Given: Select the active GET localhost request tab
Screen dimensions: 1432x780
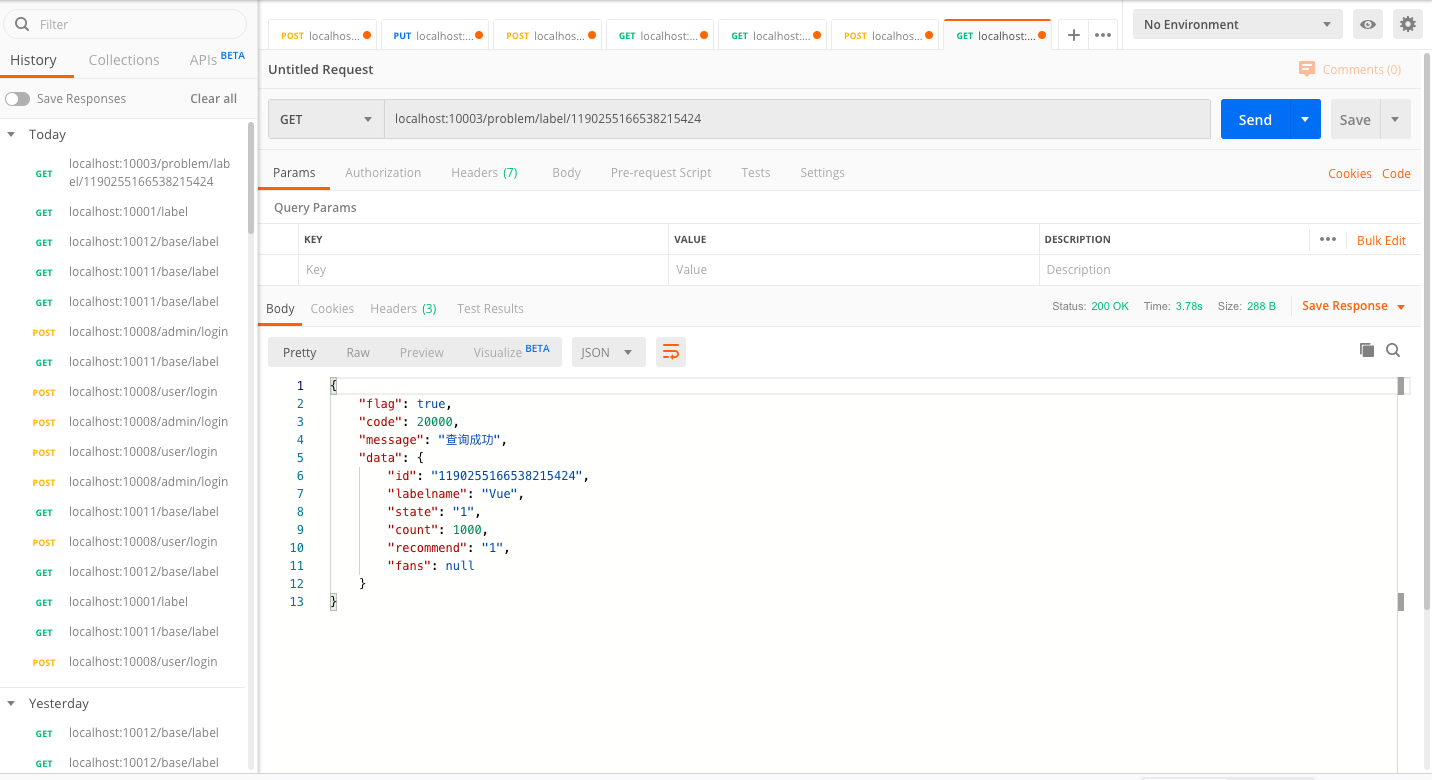Looking at the screenshot, I should click(x=997, y=35).
